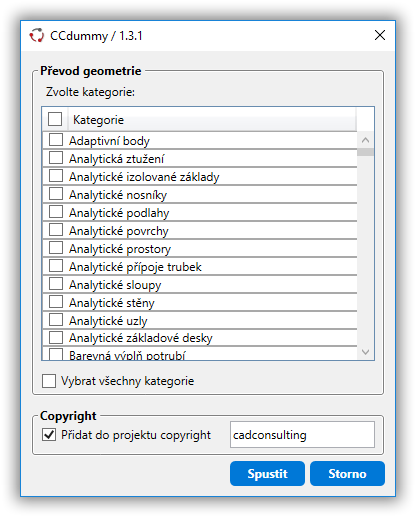
Task: Select Analytické izolované základy checkbox
Action: point(56,176)
